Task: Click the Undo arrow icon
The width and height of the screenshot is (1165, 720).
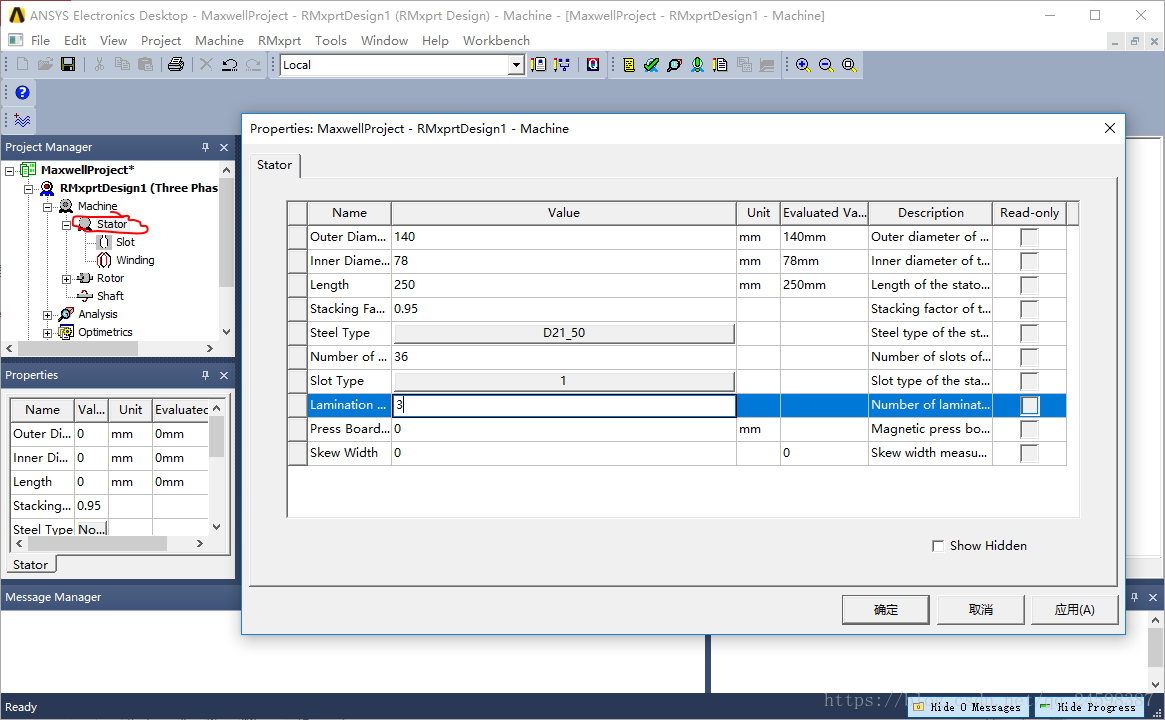Action: click(230, 65)
